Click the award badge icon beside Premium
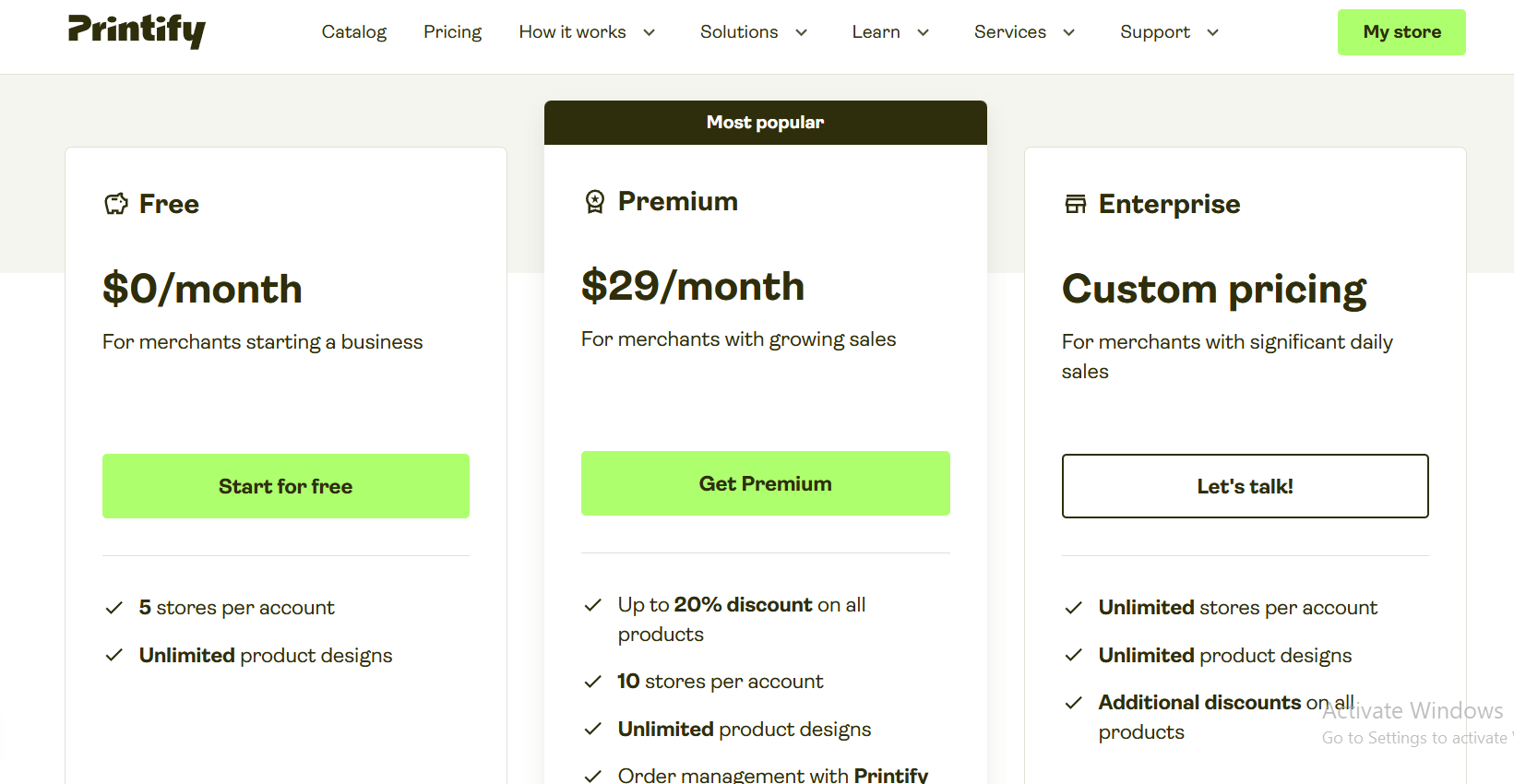Image resolution: width=1514 pixels, height=784 pixels. coord(595,201)
